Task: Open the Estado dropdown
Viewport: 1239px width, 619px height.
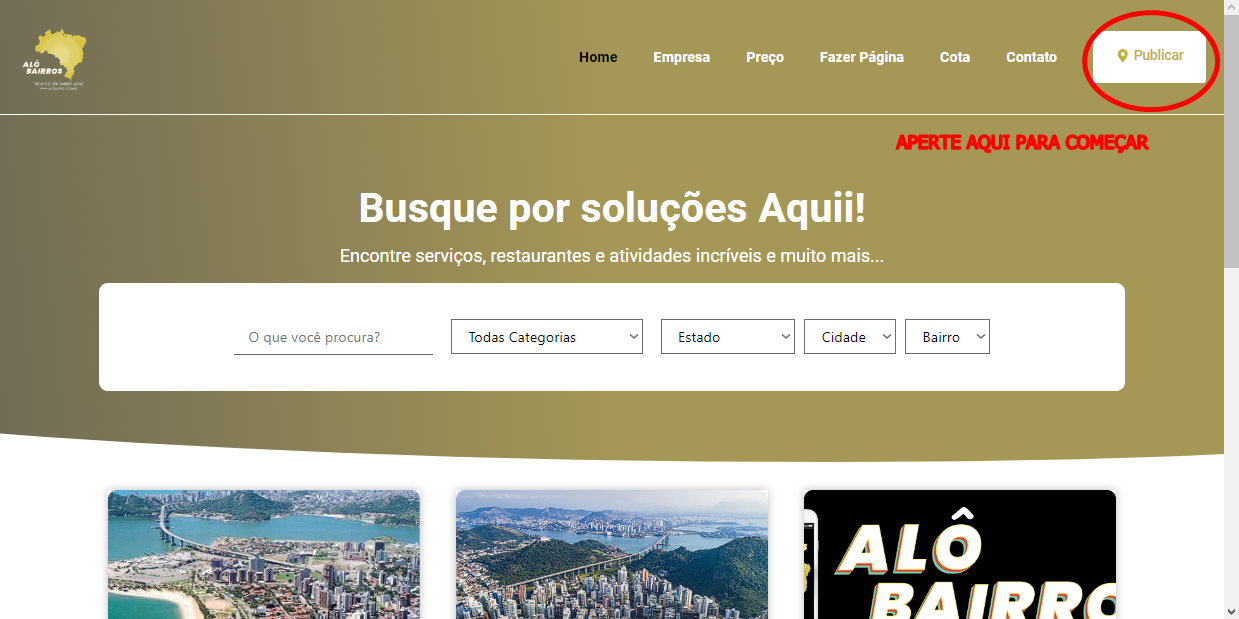Action: [x=727, y=337]
